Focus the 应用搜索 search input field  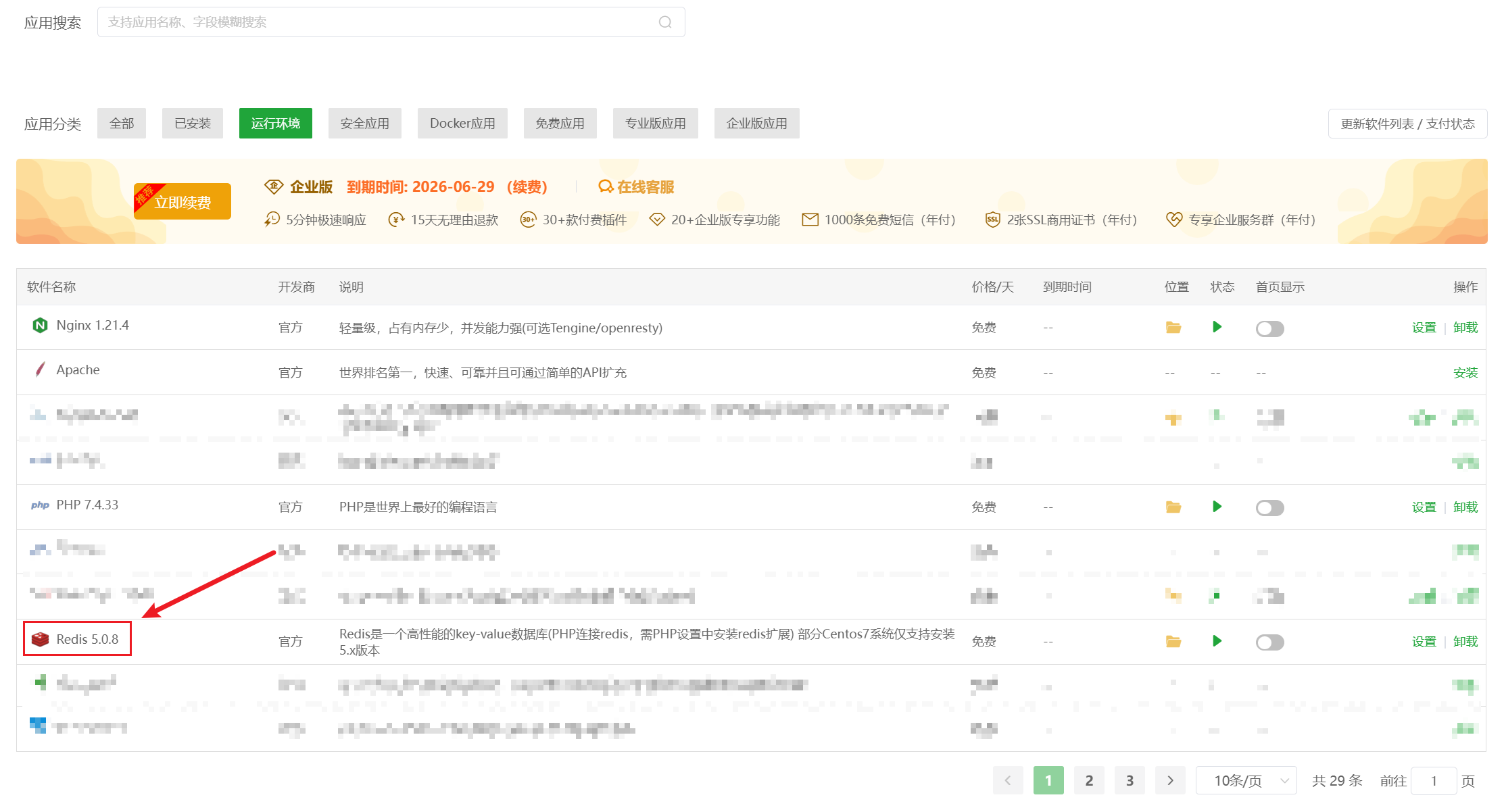coord(379,22)
